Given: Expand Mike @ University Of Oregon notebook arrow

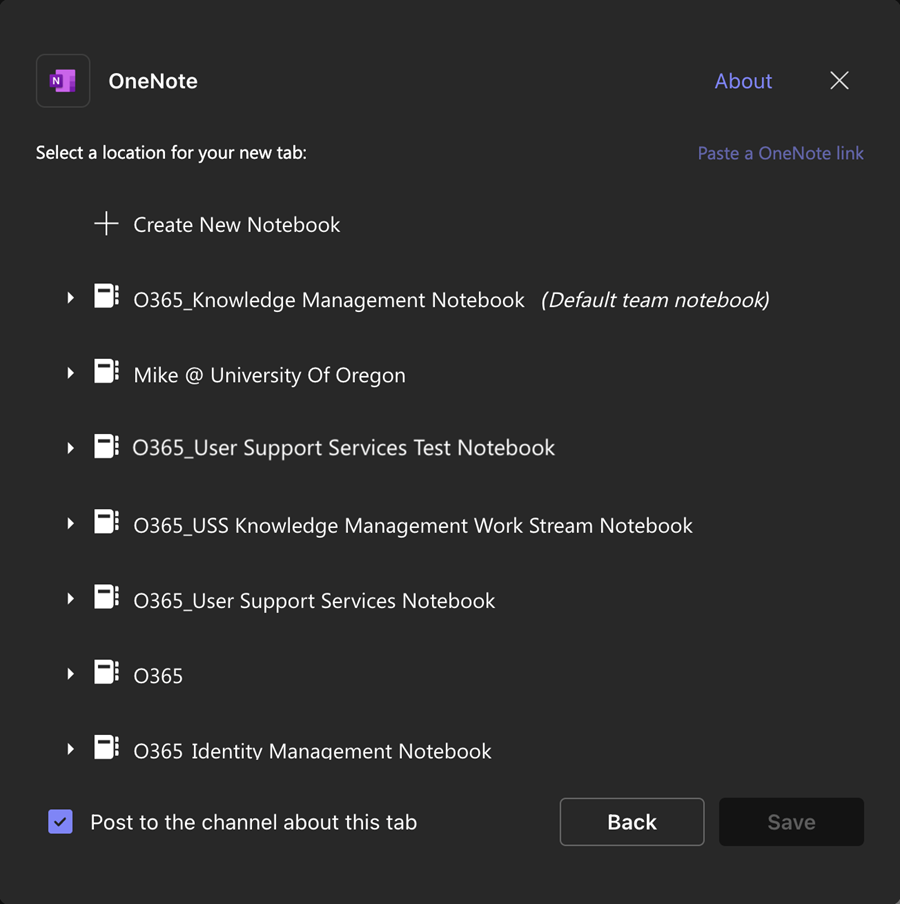Looking at the screenshot, I should click(70, 373).
